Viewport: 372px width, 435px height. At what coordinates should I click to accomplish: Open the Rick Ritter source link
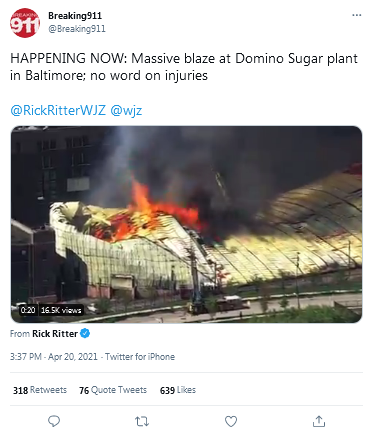click(x=55, y=334)
